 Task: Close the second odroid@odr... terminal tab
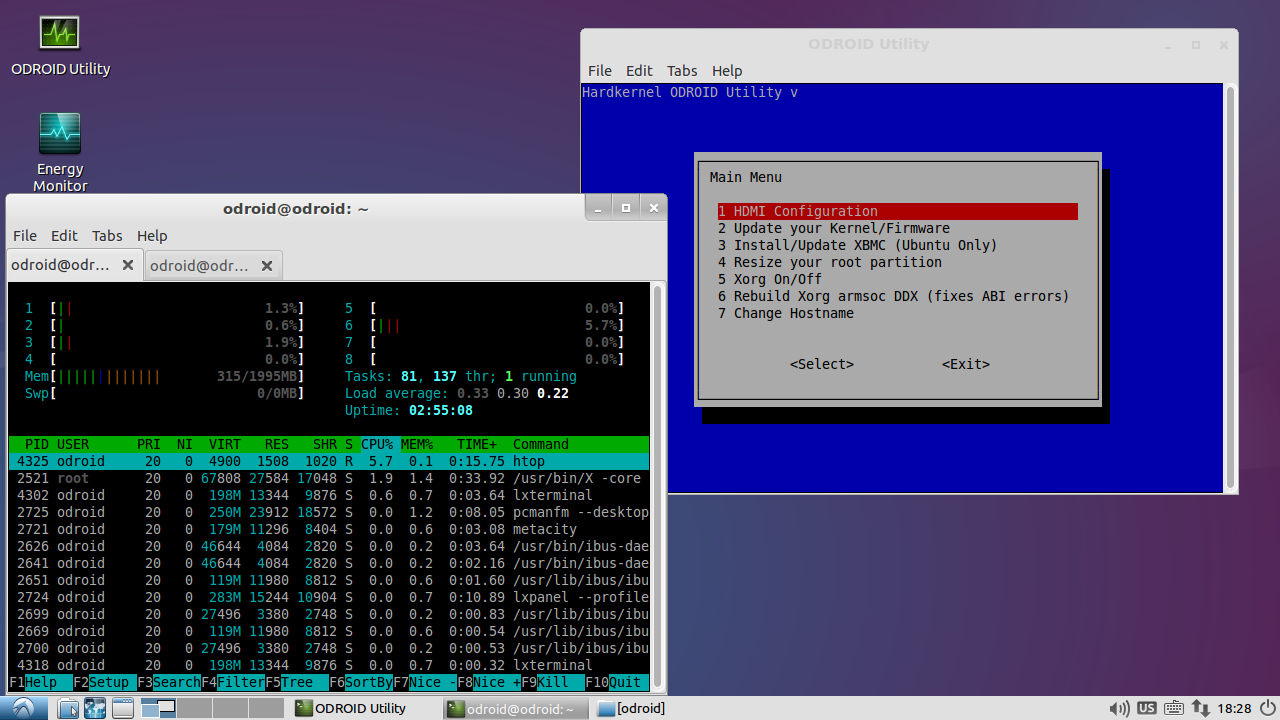pos(267,265)
